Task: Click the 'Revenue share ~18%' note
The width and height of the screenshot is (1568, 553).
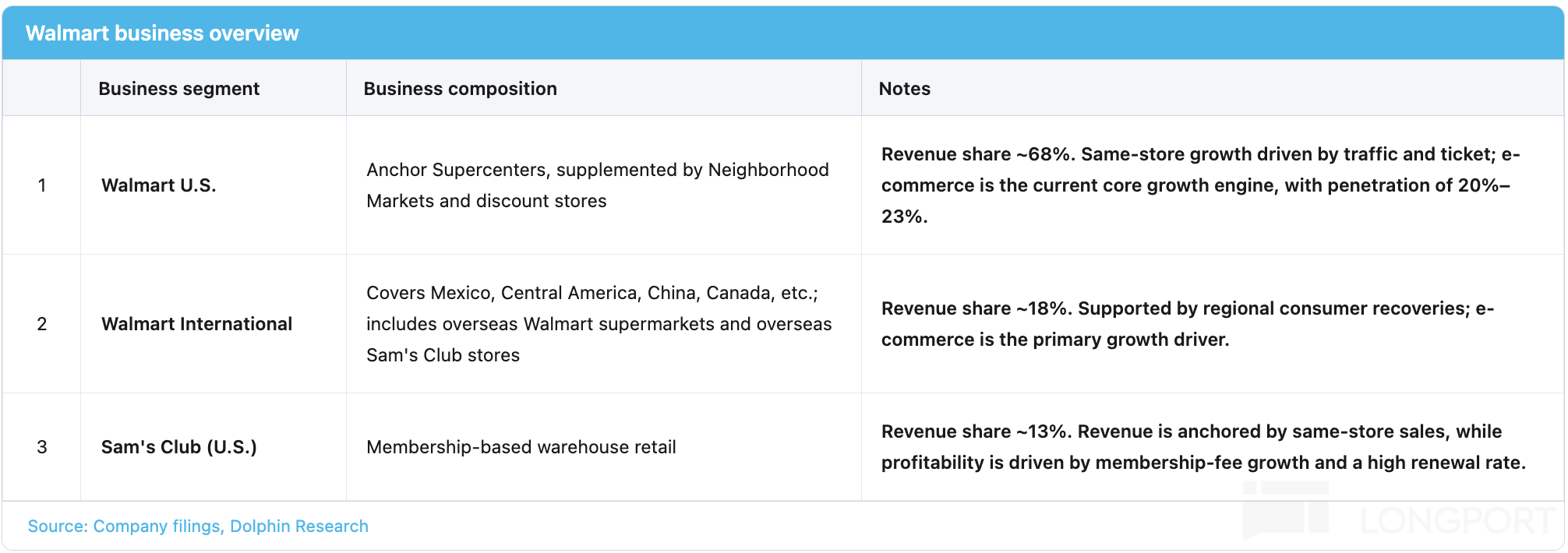Action: (1188, 324)
